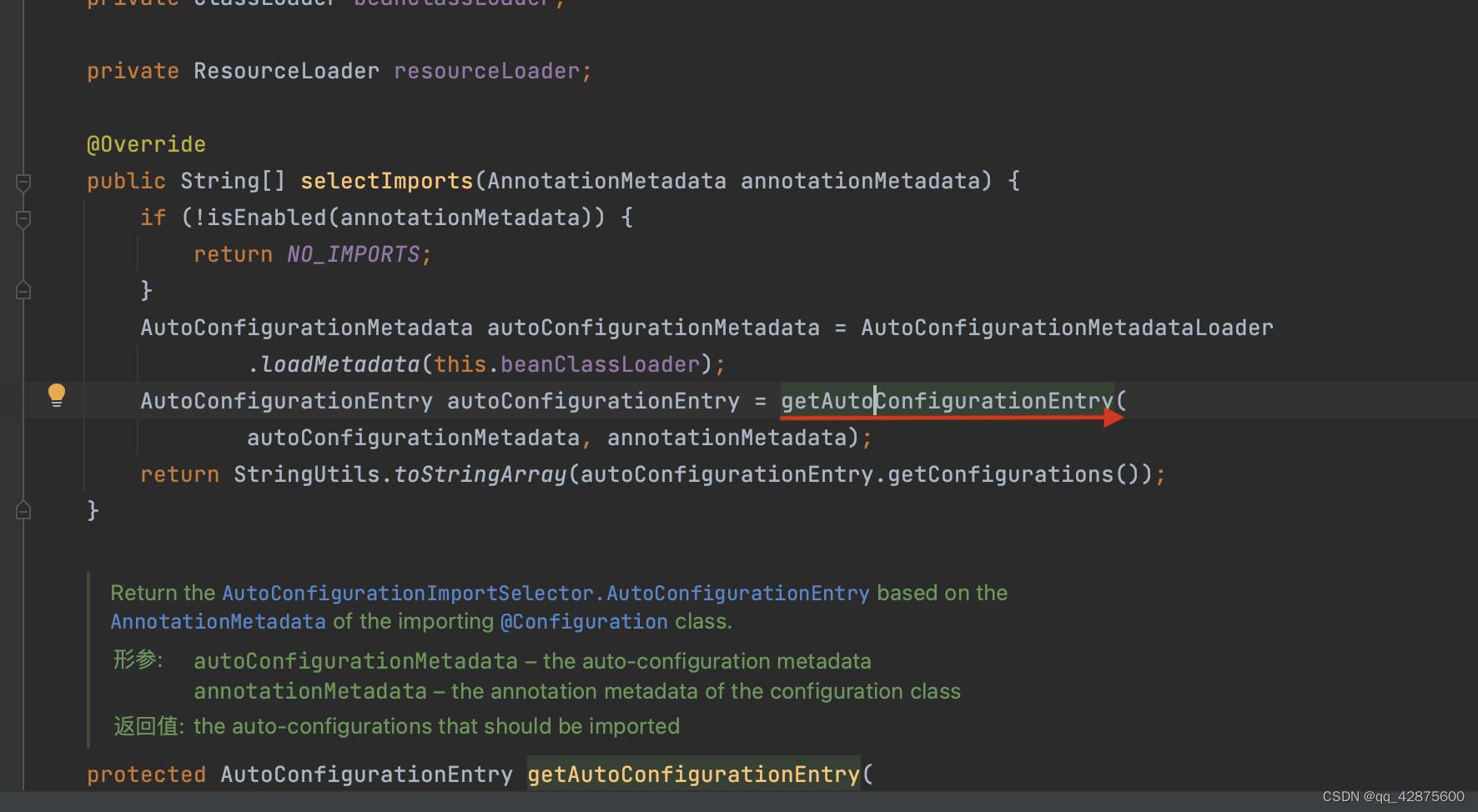Open the @Configuration link in the doc comment
This screenshot has height=812, width=1478.
click(x=584, y=622)
